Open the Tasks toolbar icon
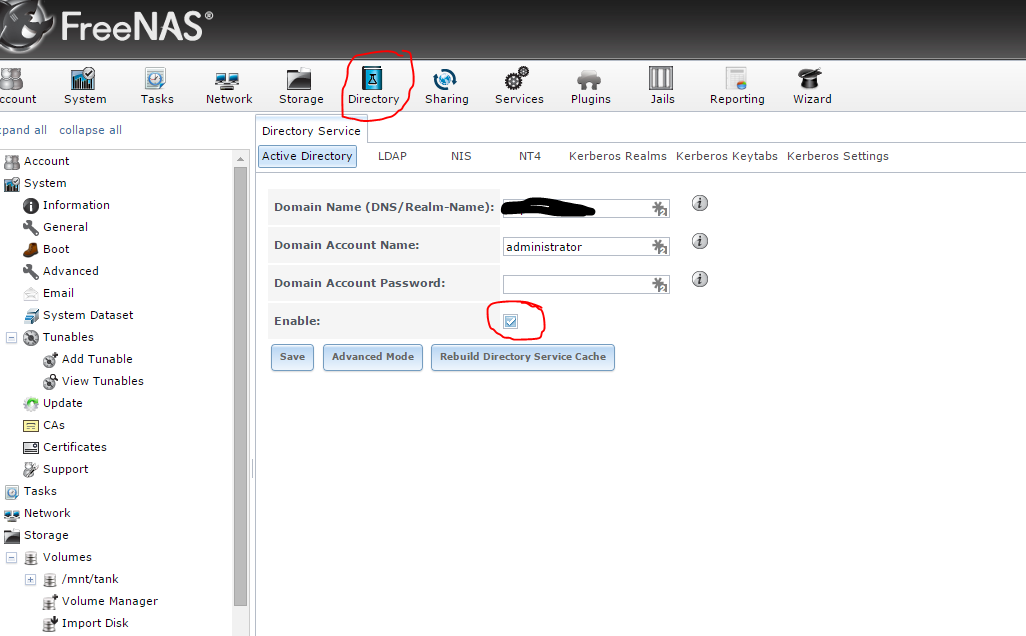1026x636 pixels. point(156,86)
